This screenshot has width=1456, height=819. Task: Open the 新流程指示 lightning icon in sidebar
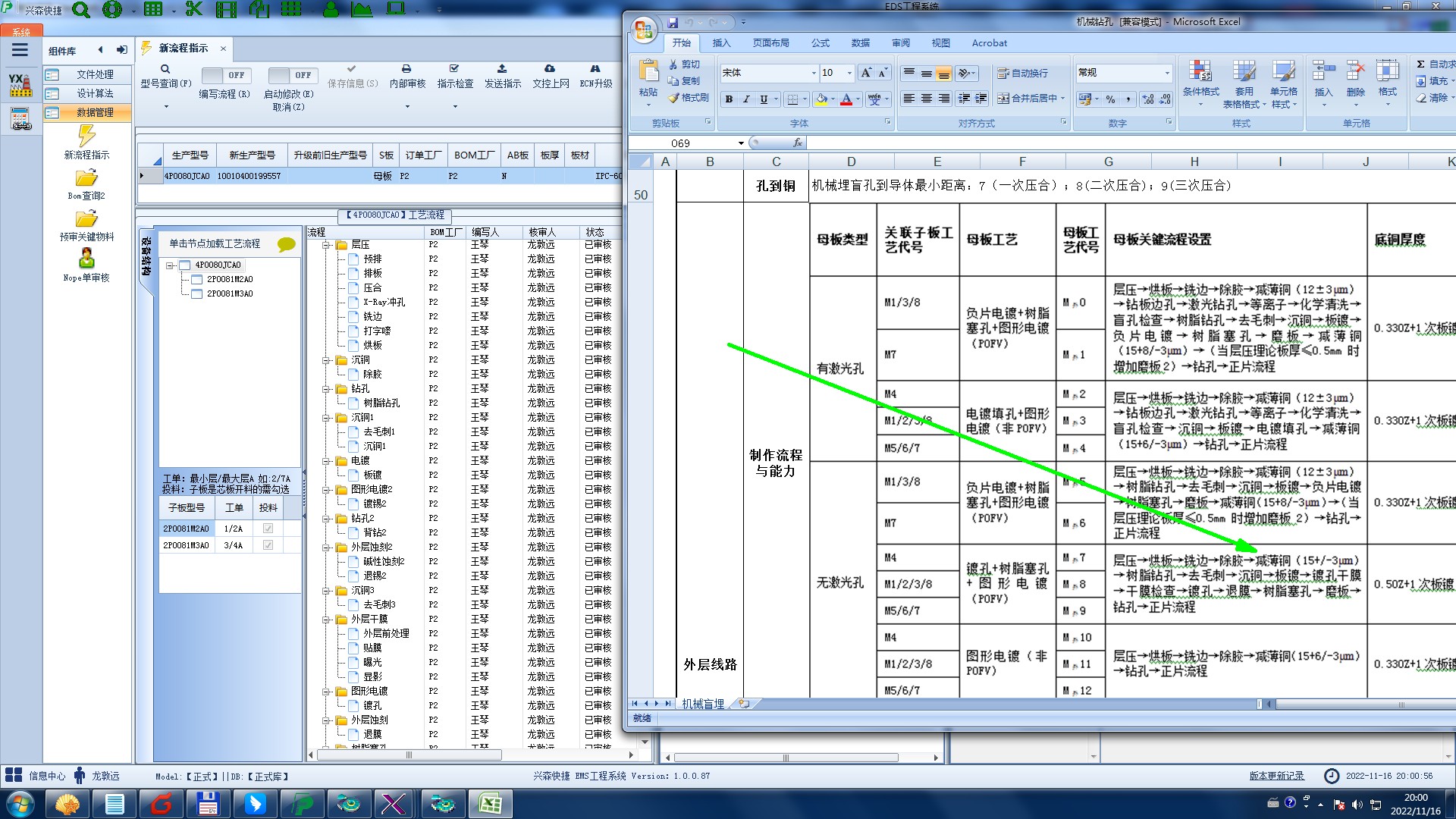coord(86,136)
